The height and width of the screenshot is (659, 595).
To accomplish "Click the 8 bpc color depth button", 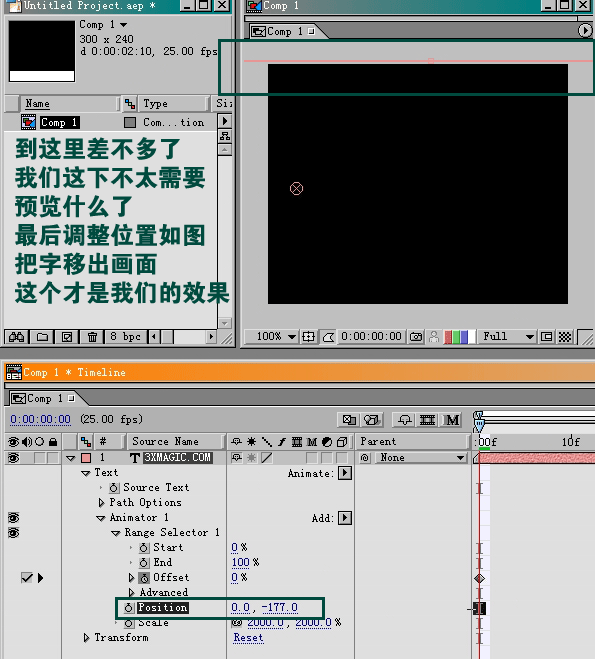I will (x=125, y=337).
